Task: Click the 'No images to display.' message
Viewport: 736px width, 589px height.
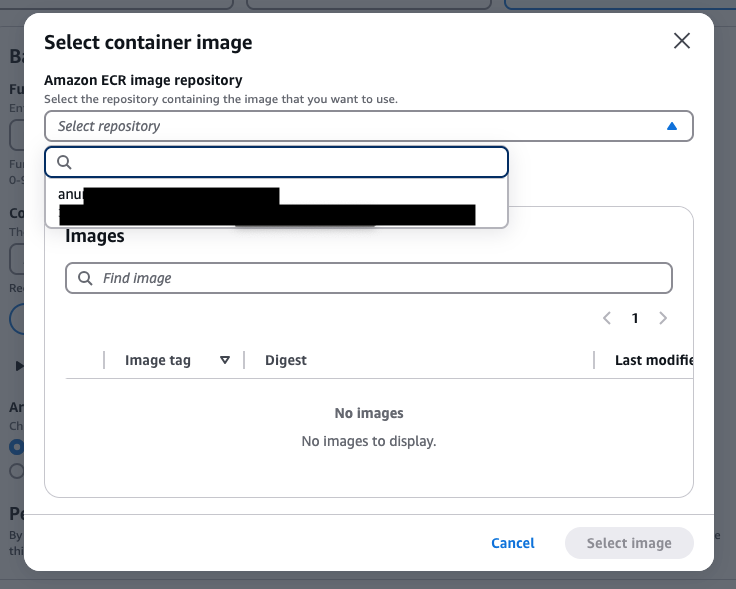Action: coord(368,441)
